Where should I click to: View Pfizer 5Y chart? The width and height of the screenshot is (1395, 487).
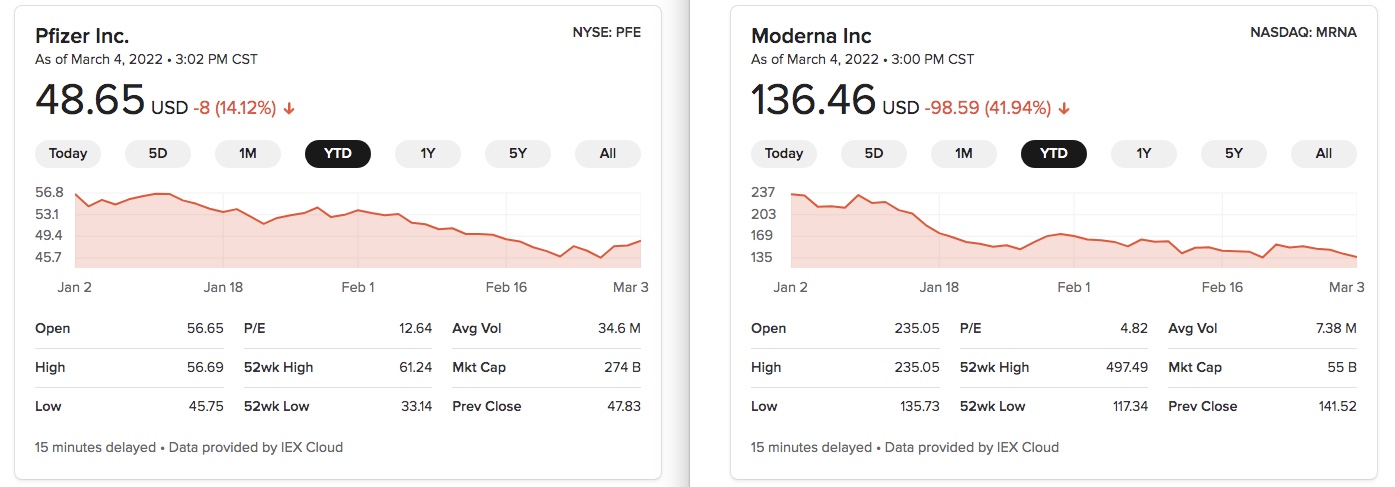518,153
